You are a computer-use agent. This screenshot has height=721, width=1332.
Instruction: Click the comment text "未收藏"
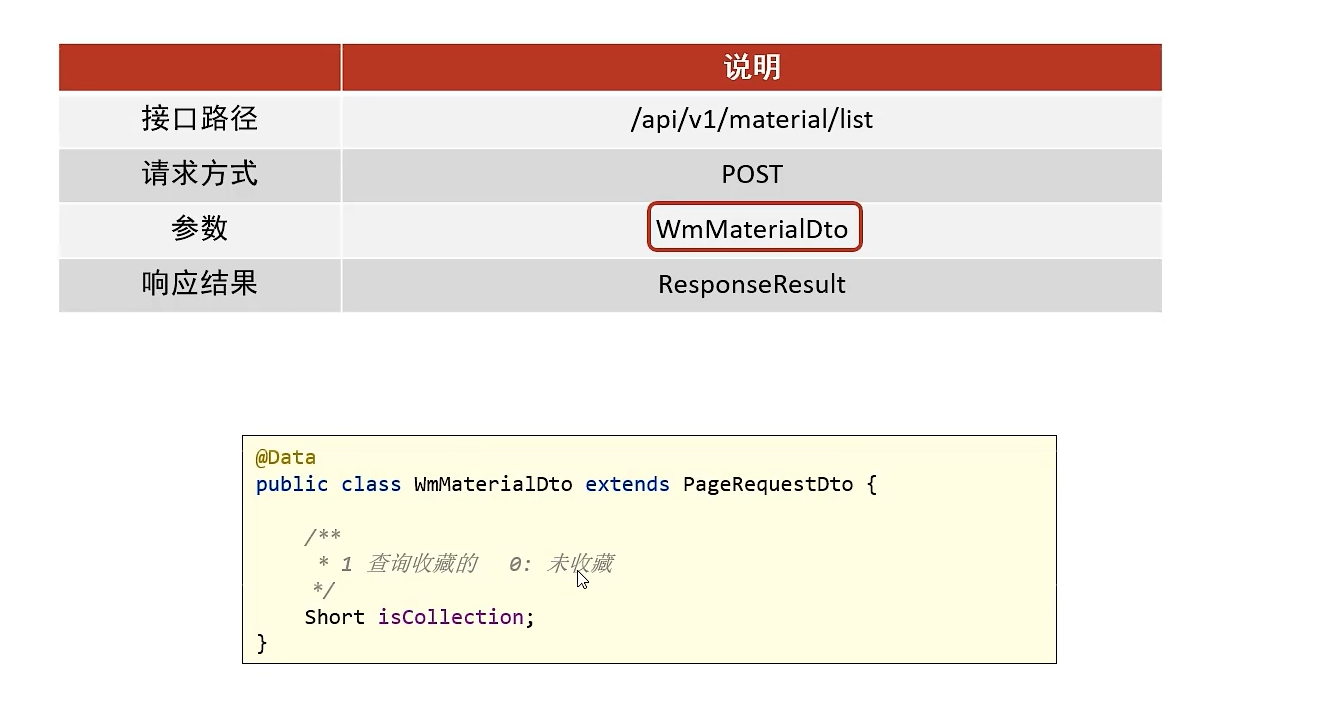click(x=580, y=564)
